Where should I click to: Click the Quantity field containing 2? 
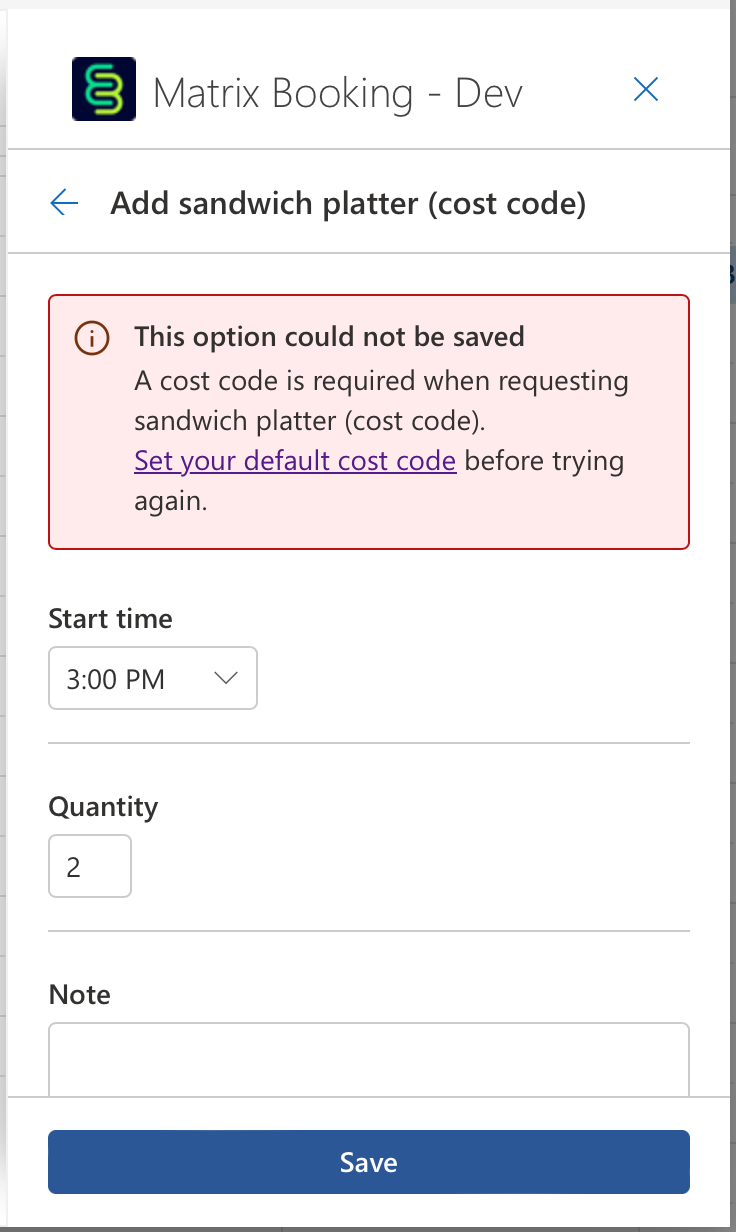tap(90, 866)
